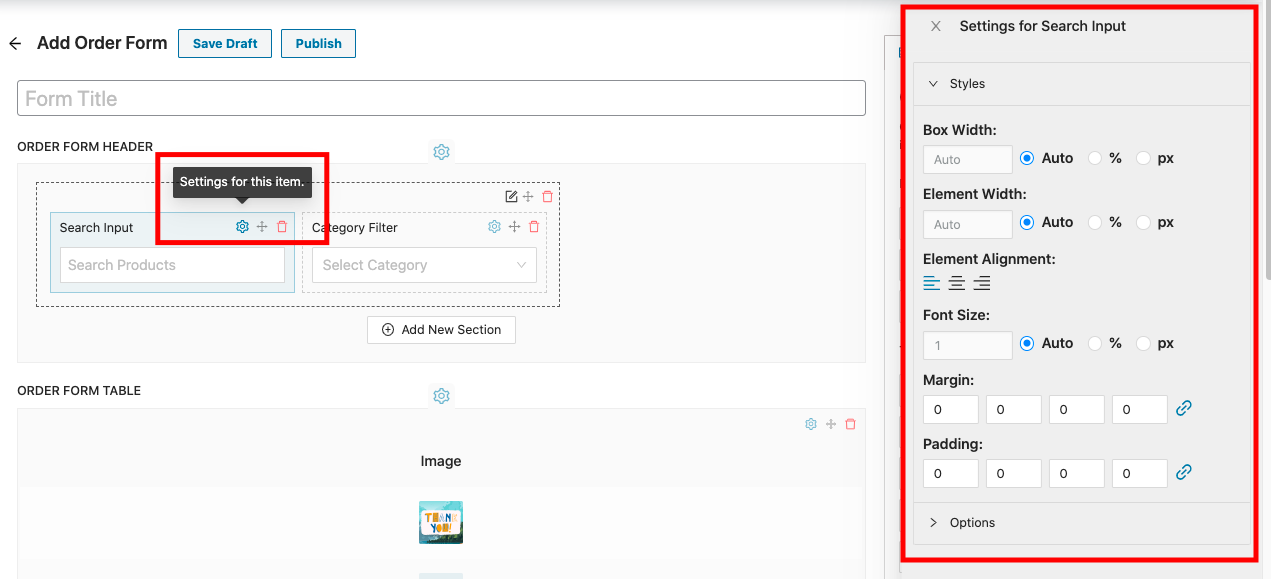Delete the Search Input element
Image resolution: width=1271 pixels, height=579 pixels.
[x=282, y=227]
